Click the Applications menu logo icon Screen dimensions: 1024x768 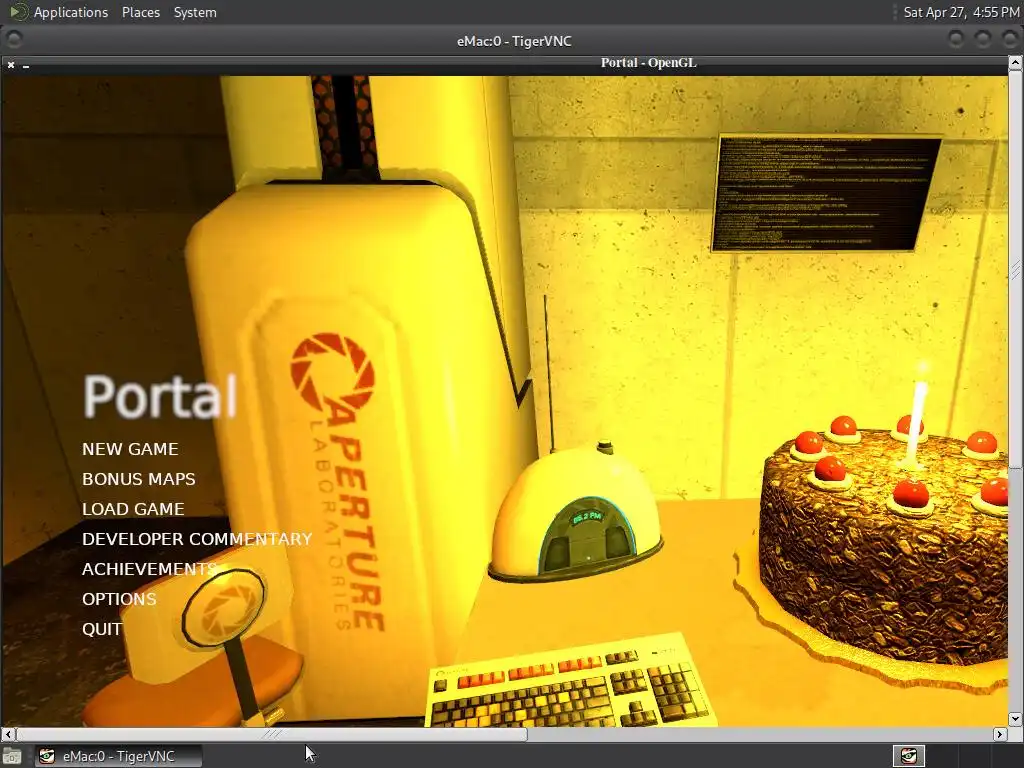18,12
